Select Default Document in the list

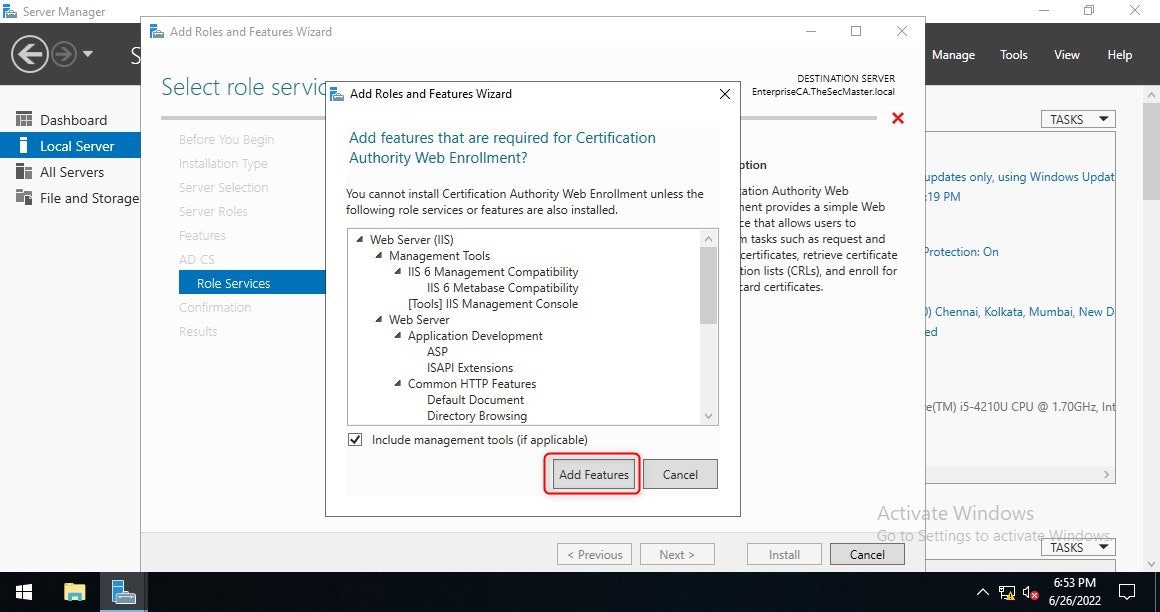(x=475, y=400)
